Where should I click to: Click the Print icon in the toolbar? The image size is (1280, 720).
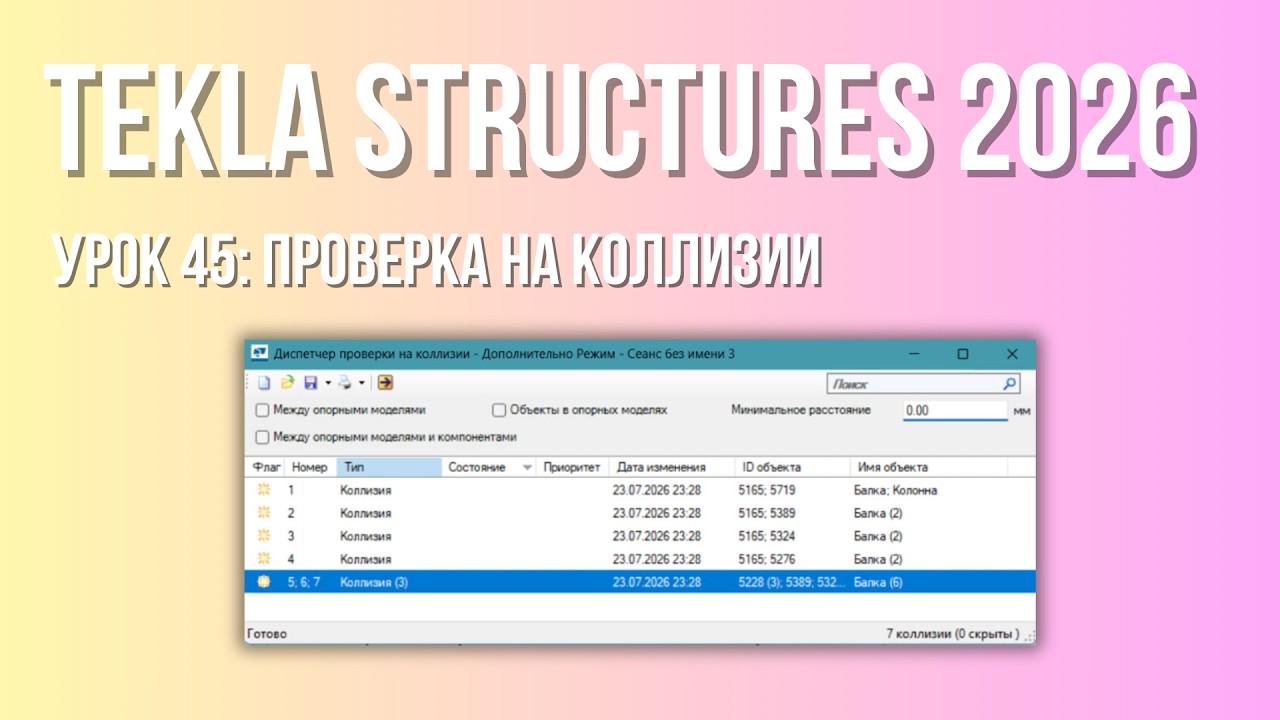click(x=344, y=382)
